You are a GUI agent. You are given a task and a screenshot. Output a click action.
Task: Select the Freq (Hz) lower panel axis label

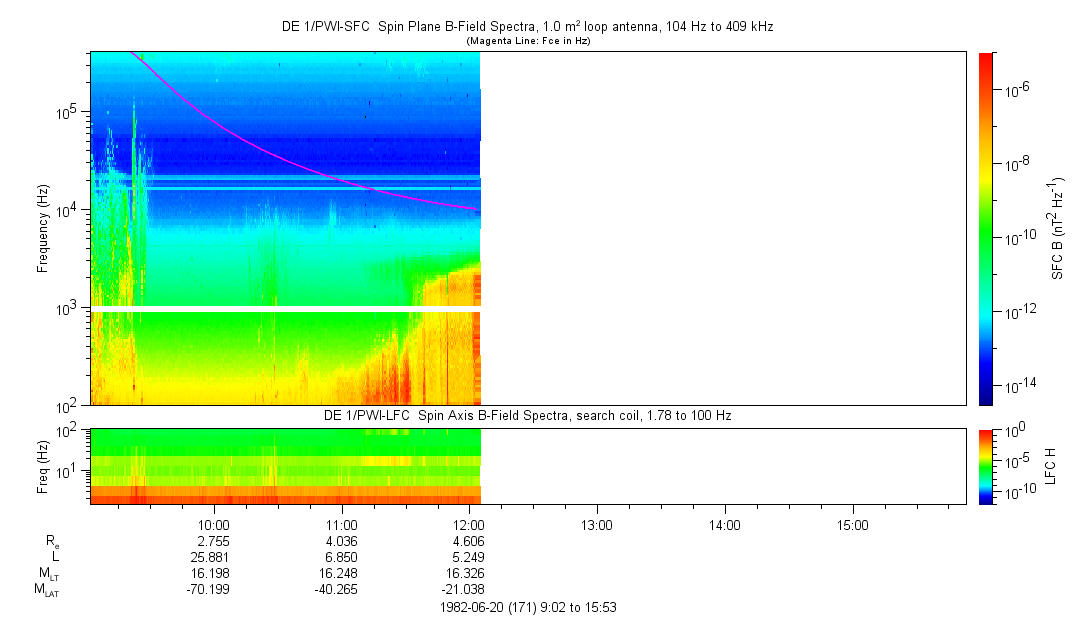coord(43,466)
